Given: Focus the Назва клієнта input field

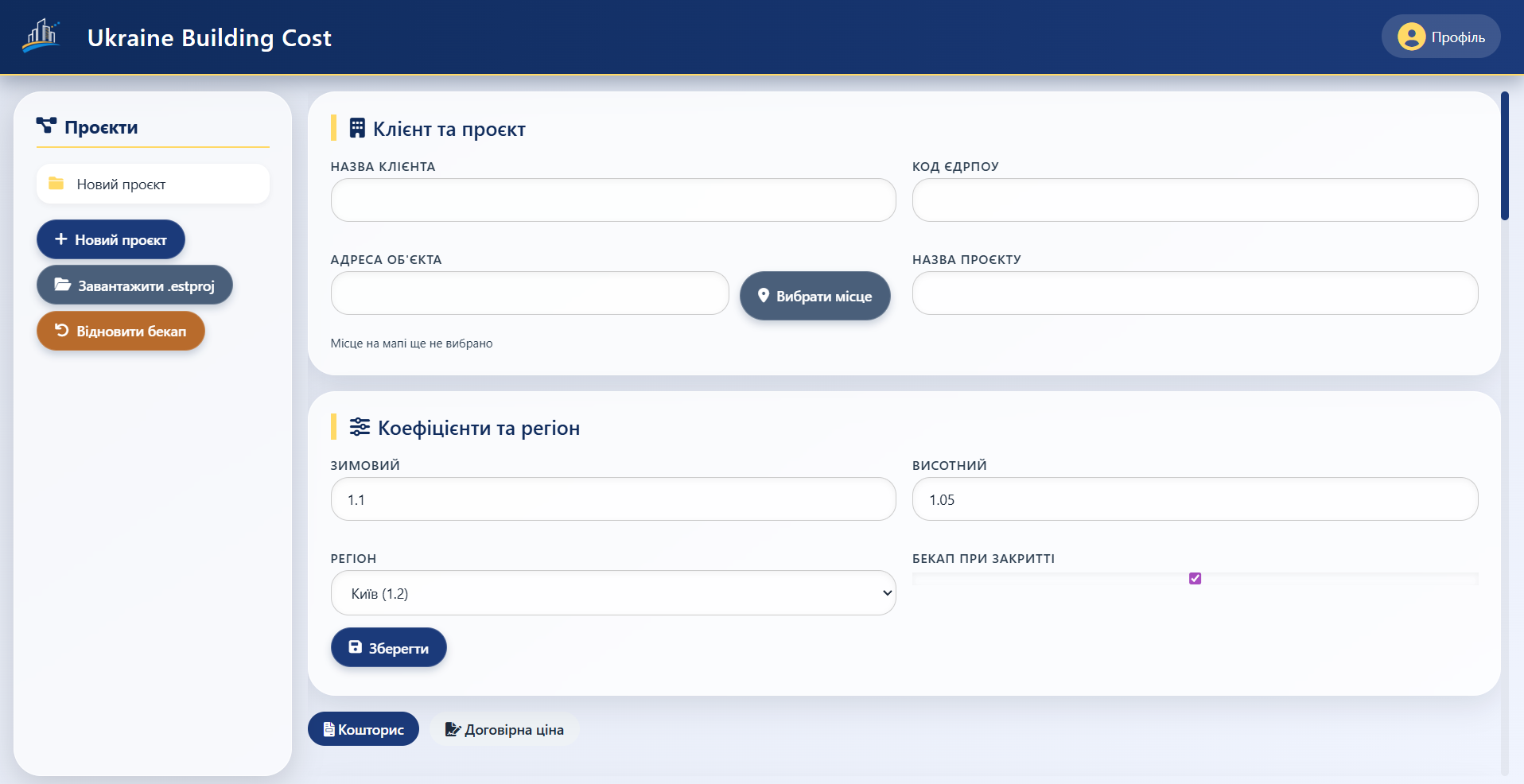Looking at the screenshot, I should (x=613, y=200).
